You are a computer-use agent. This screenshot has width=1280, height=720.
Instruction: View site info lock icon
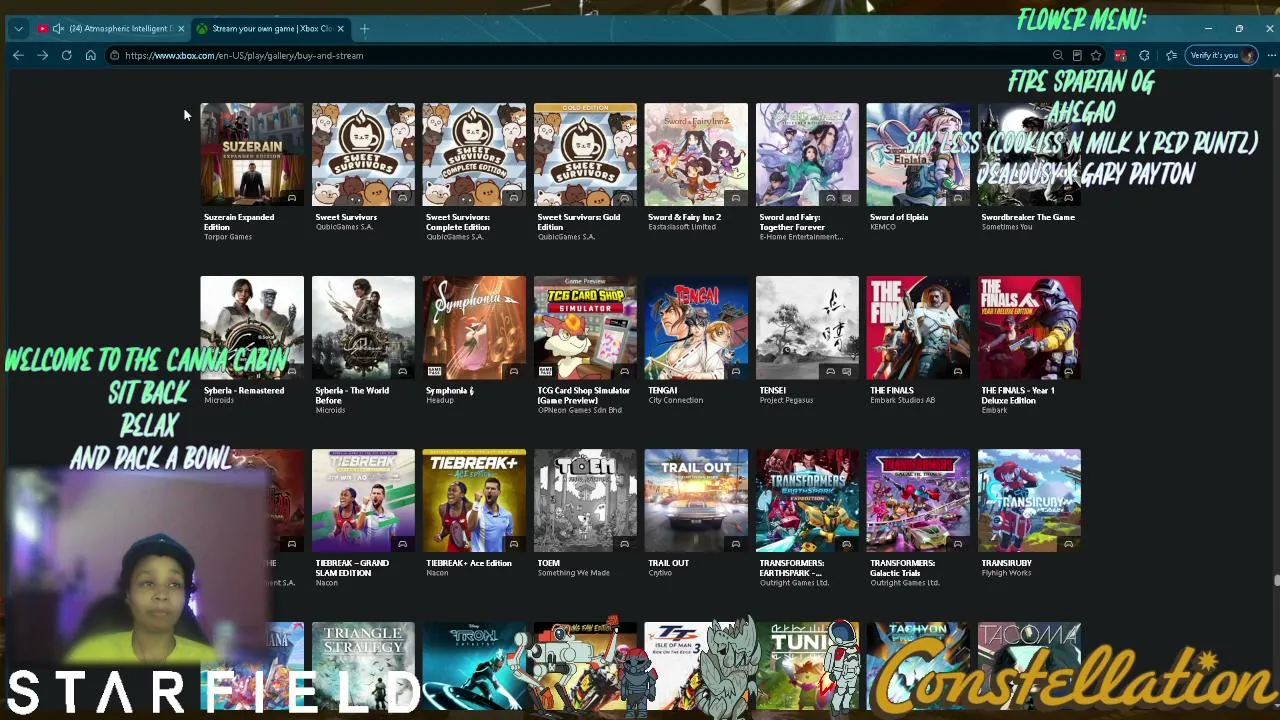point(115,56)
